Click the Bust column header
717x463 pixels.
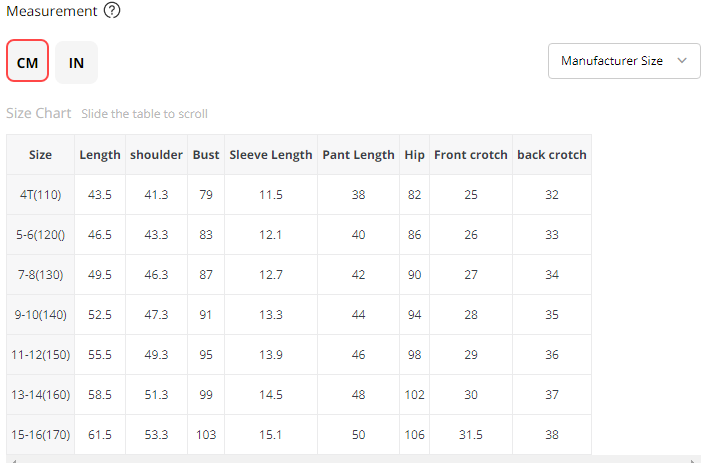pos(206,155)
